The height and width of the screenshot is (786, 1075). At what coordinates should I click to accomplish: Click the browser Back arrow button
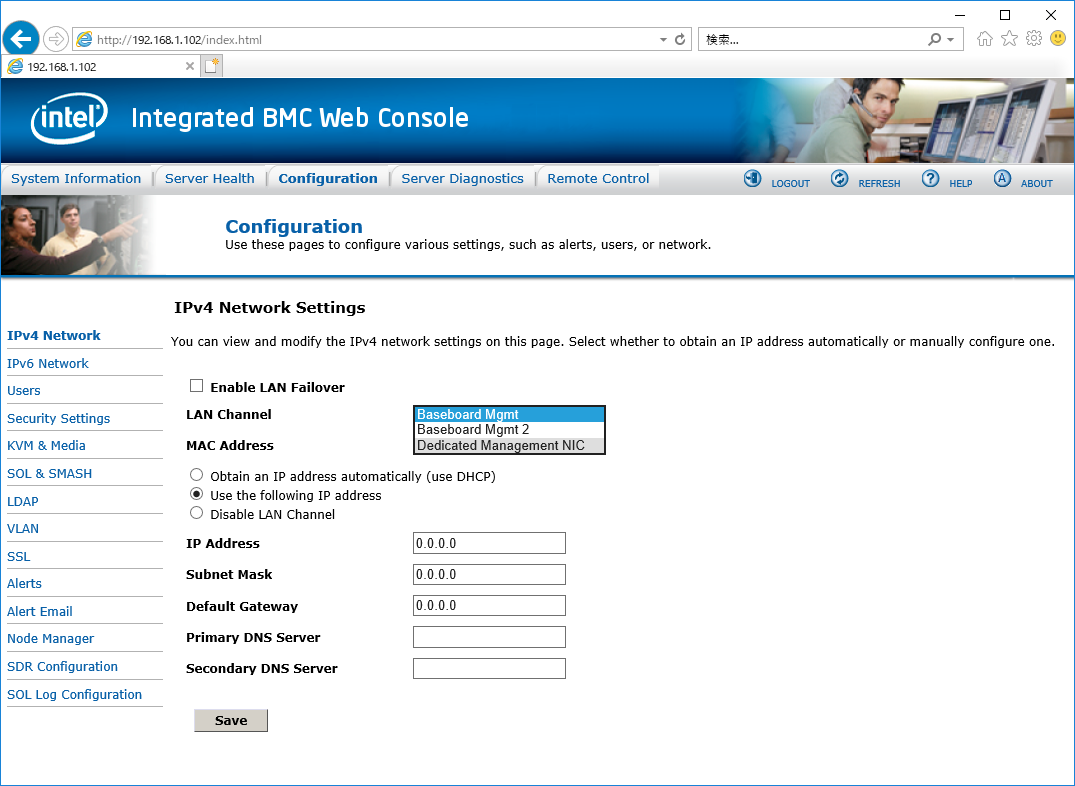(x=21, y=39)
